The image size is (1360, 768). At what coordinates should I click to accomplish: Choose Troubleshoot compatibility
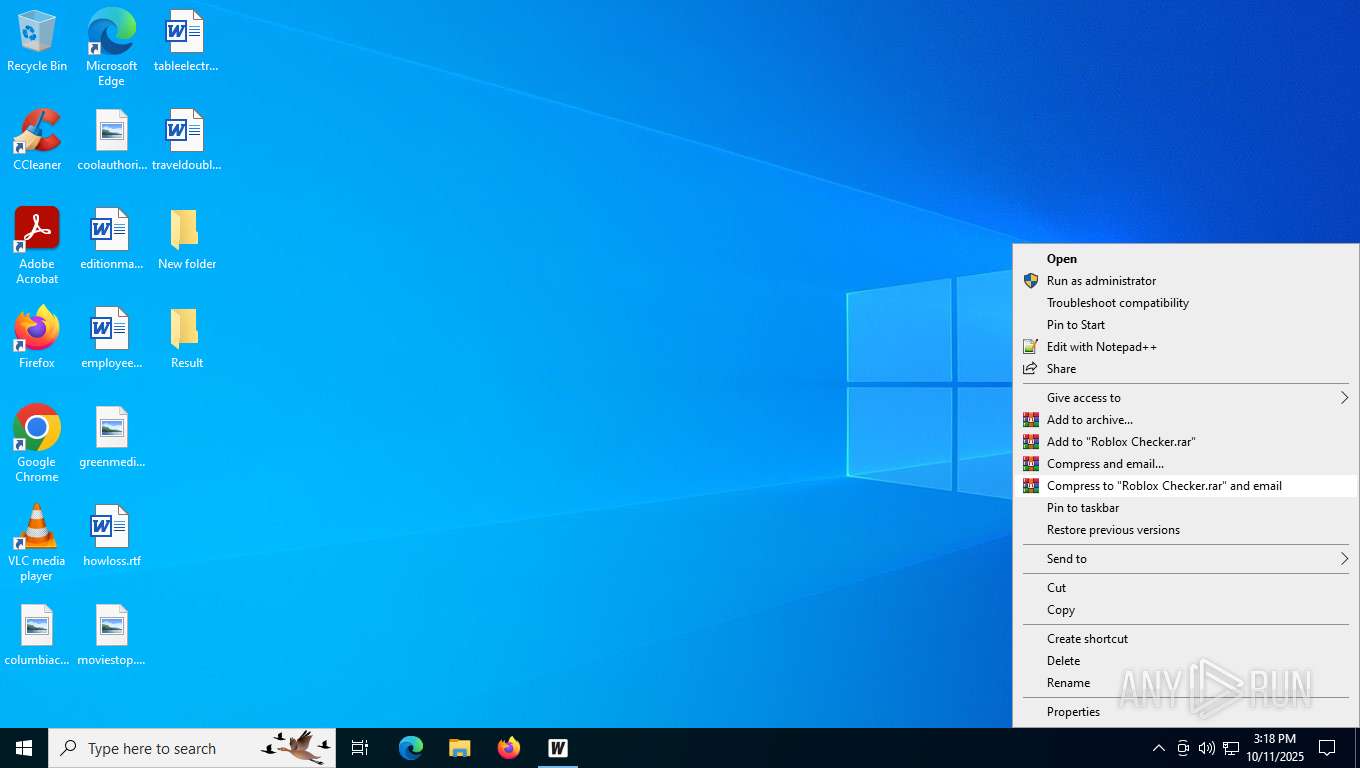click(x=1185, y=303)
